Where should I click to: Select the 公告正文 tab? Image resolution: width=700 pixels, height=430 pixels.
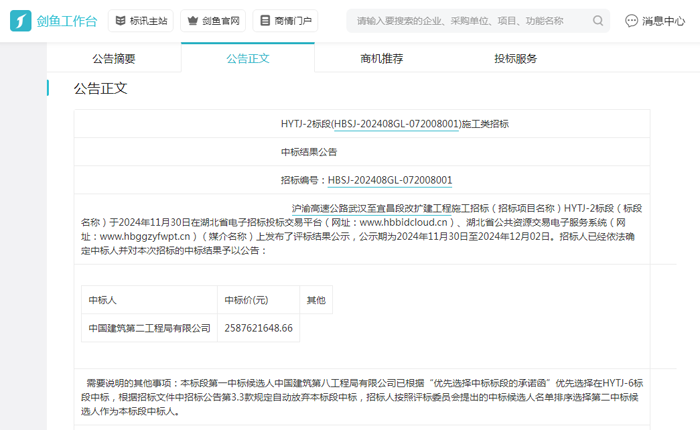click(x=248, y=59)
